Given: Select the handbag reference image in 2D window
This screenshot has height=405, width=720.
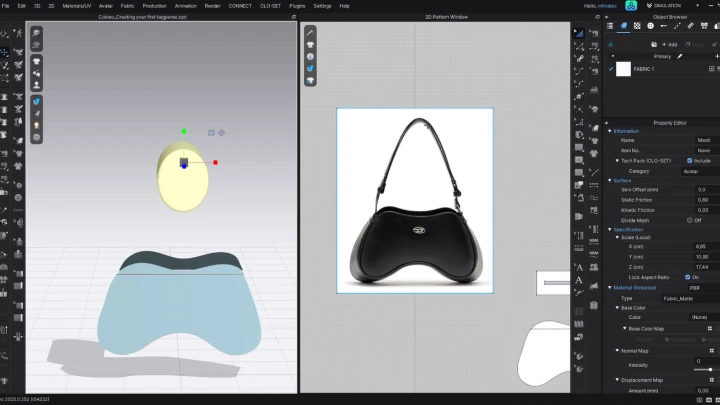Looking at the screenshot, I should (415, 201).
